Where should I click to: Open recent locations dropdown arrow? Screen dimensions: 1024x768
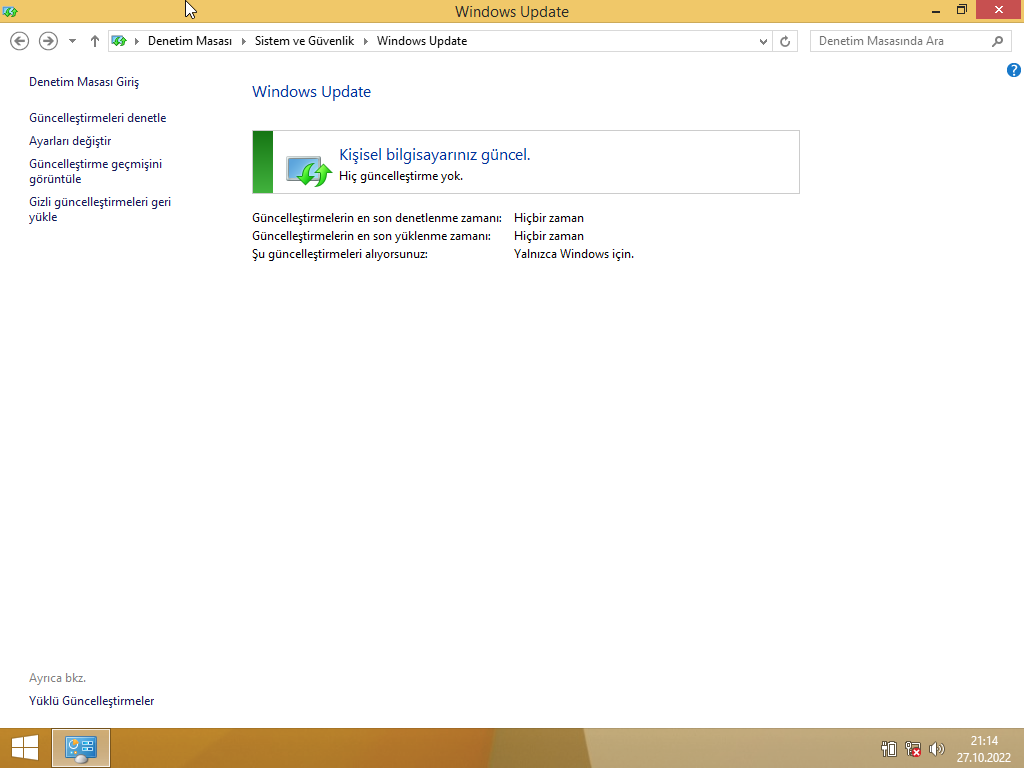72,41
